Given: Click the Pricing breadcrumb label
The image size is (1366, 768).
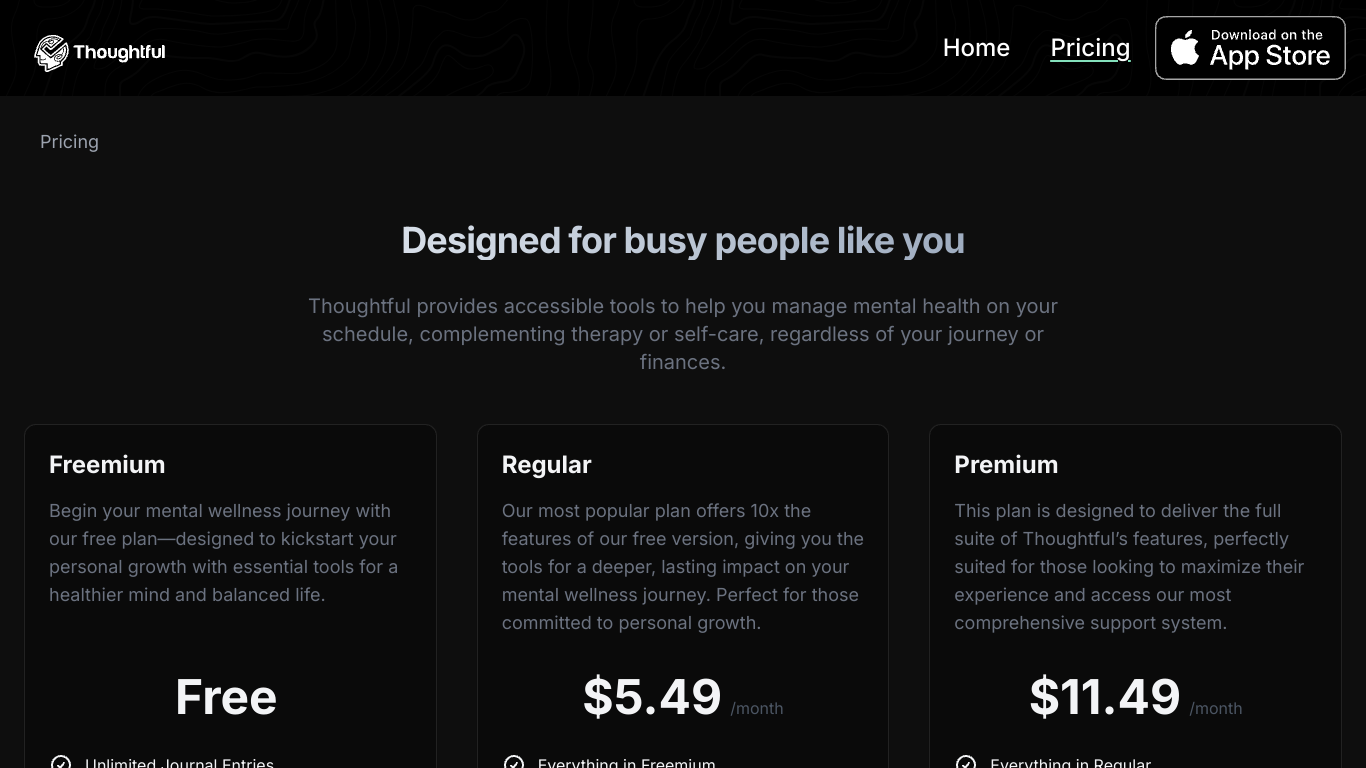Looking at the screenshot, I should click(69, 142).
